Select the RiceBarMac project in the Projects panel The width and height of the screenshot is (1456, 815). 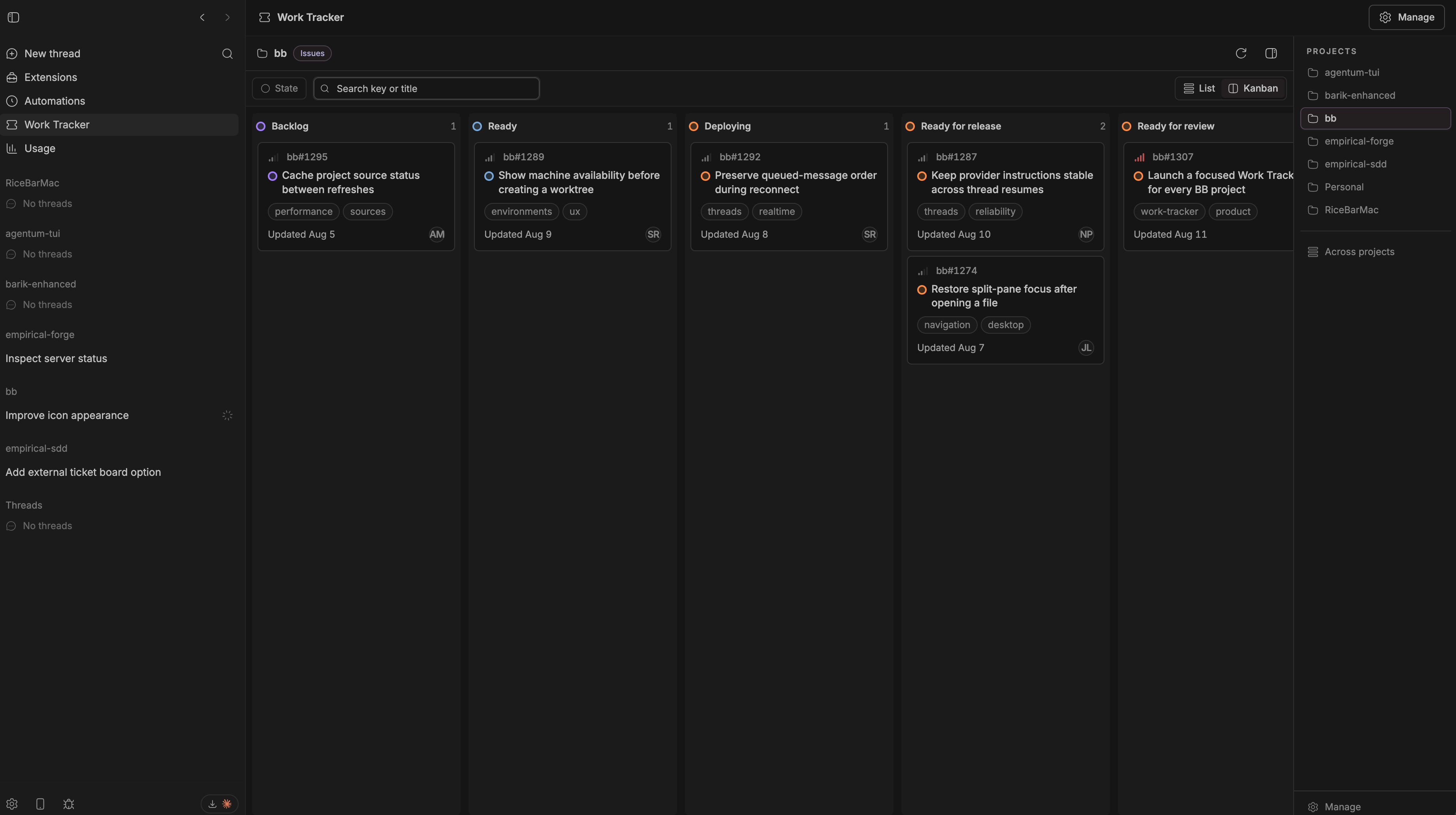1375,210
